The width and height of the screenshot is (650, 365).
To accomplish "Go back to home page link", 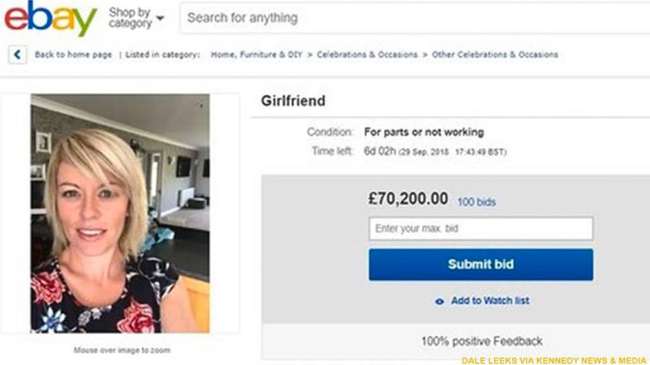I will point(73,55).
